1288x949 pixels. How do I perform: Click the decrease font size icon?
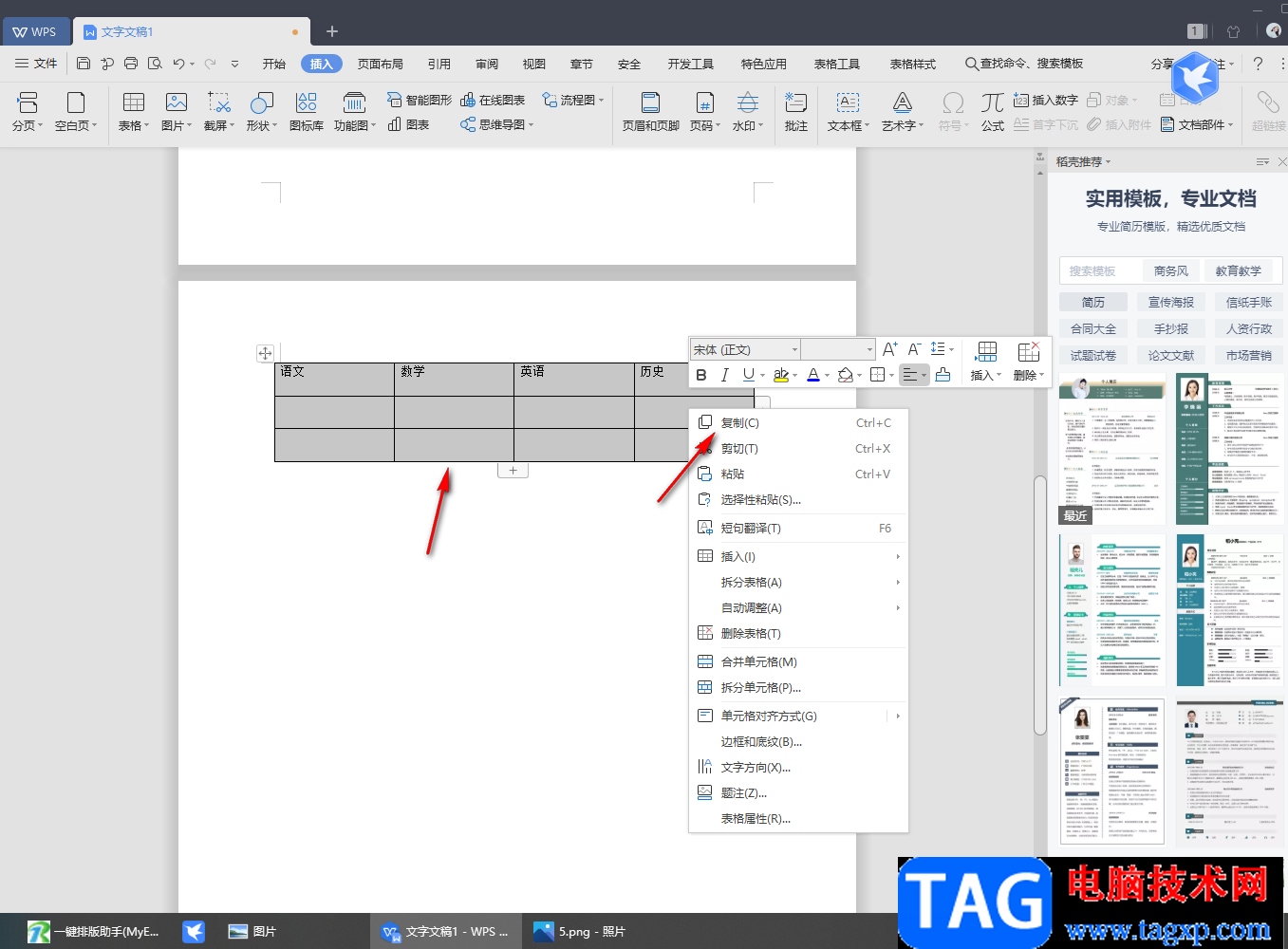[x=914, y=349]
